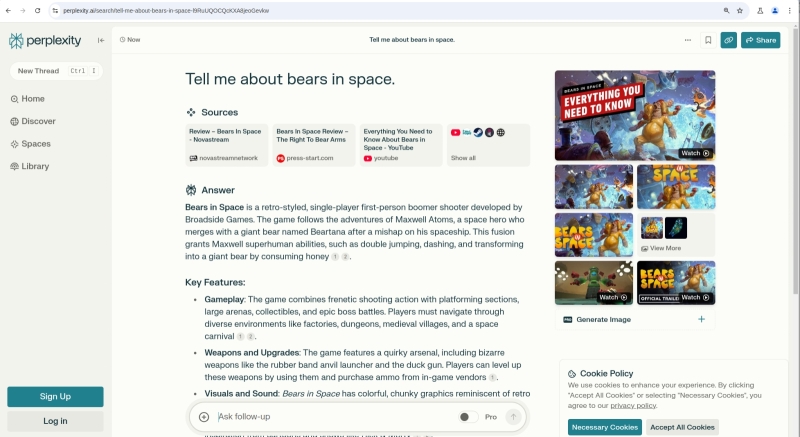The image size is (800, 437).
Task: Expand Generate Image plus icon
Action: click(x=702, y=319)
